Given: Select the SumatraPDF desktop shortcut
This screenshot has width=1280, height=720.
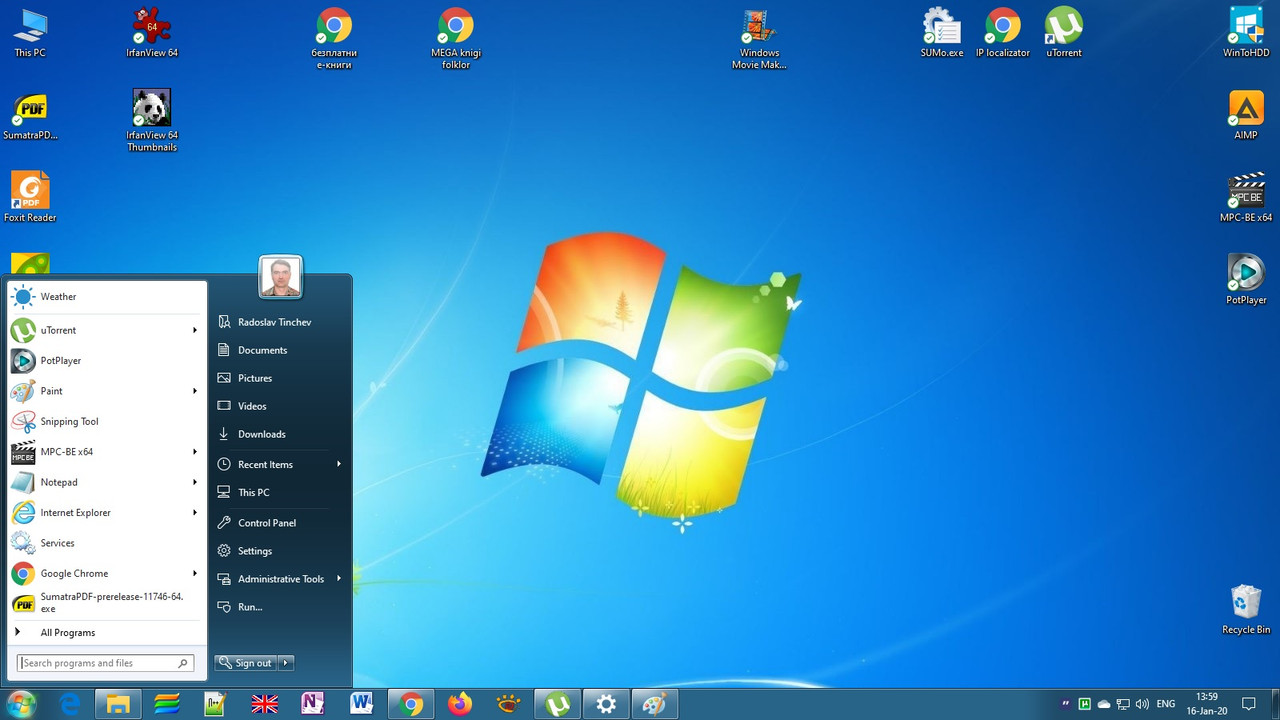Looking at the screenshot, I should click(30, 115).
